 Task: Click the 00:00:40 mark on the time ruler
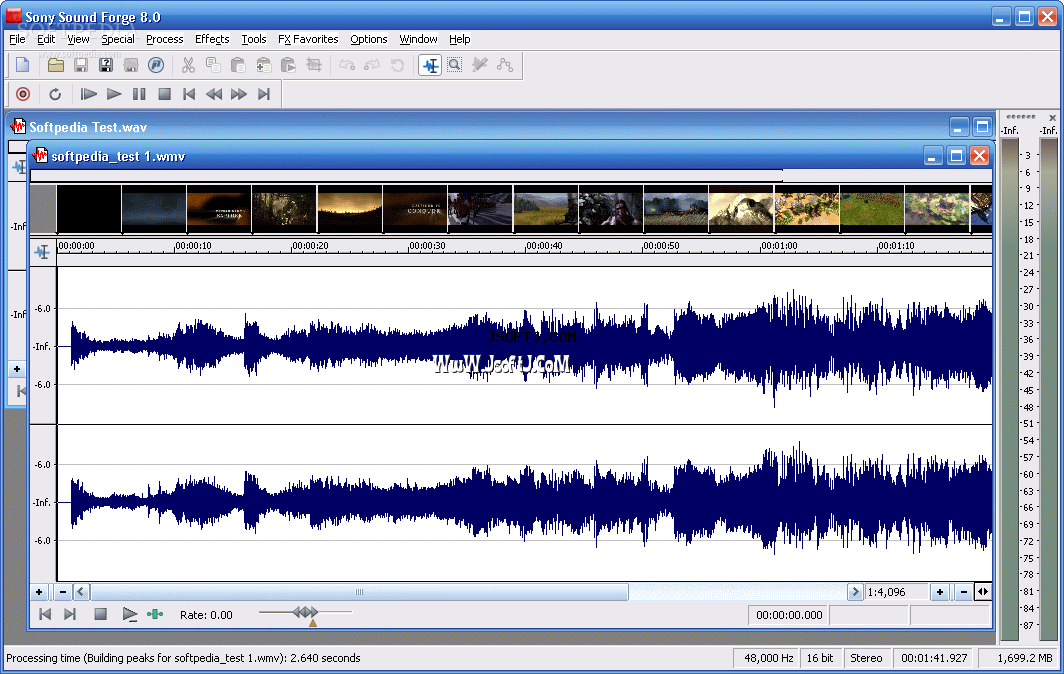point(544,246)
